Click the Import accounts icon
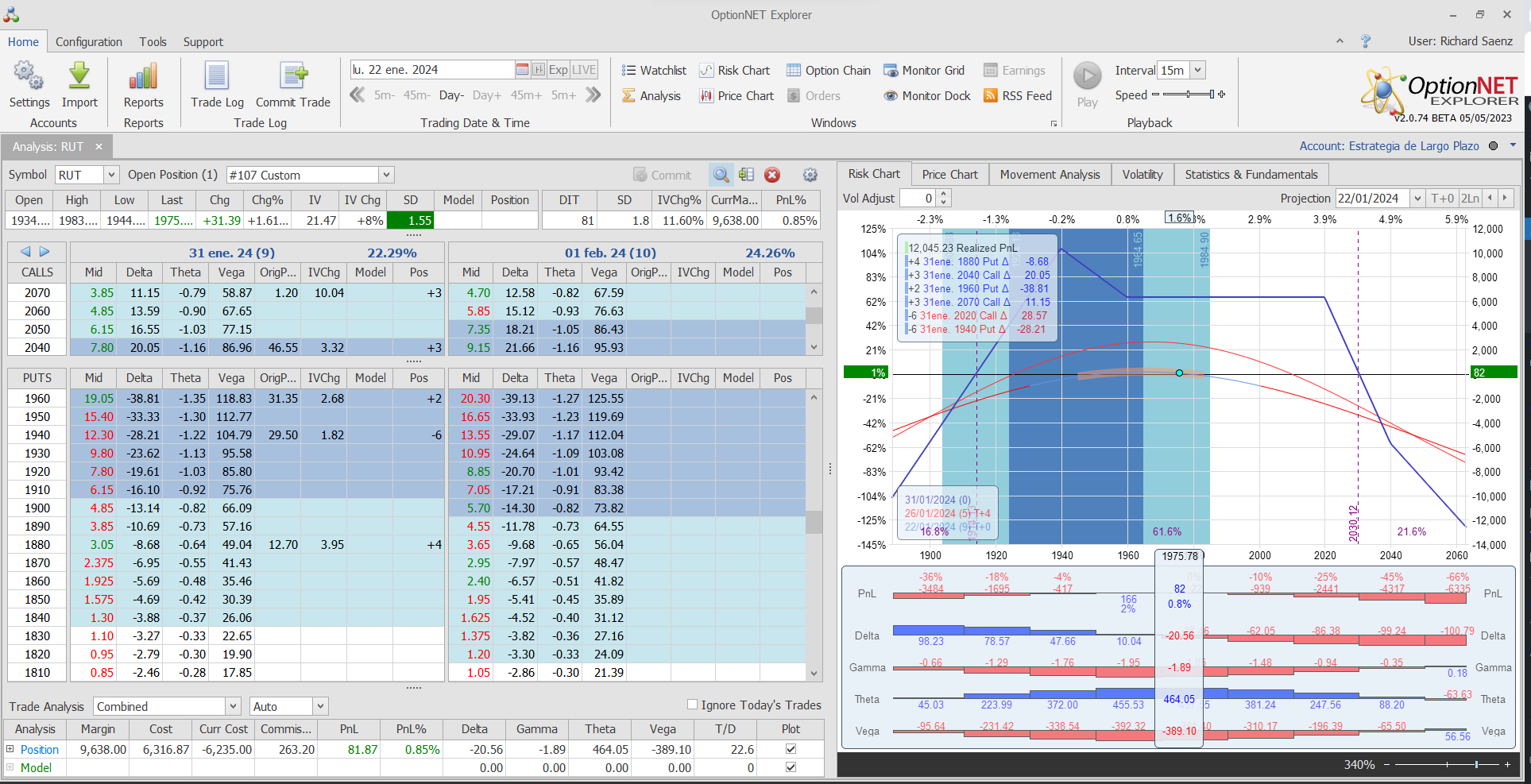Image resolution: width=1531 pixels, height=784 pixels. 79,76
